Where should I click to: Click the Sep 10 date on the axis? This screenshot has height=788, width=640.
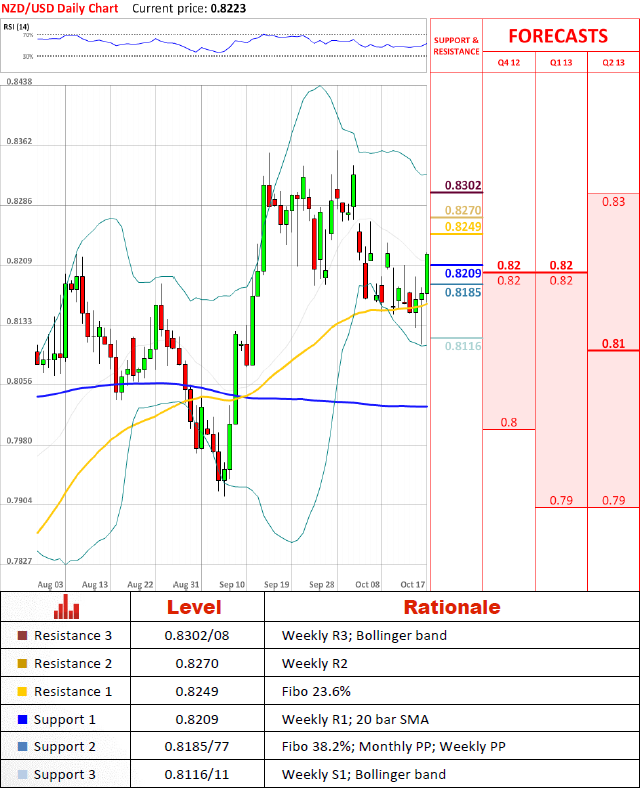point(232,584)
